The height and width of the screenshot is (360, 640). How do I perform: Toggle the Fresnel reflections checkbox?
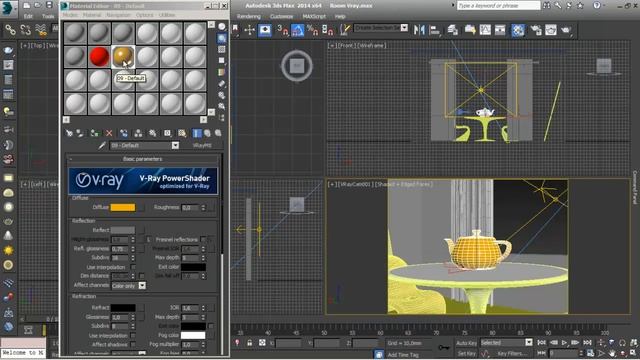click(x=203, y=239)
